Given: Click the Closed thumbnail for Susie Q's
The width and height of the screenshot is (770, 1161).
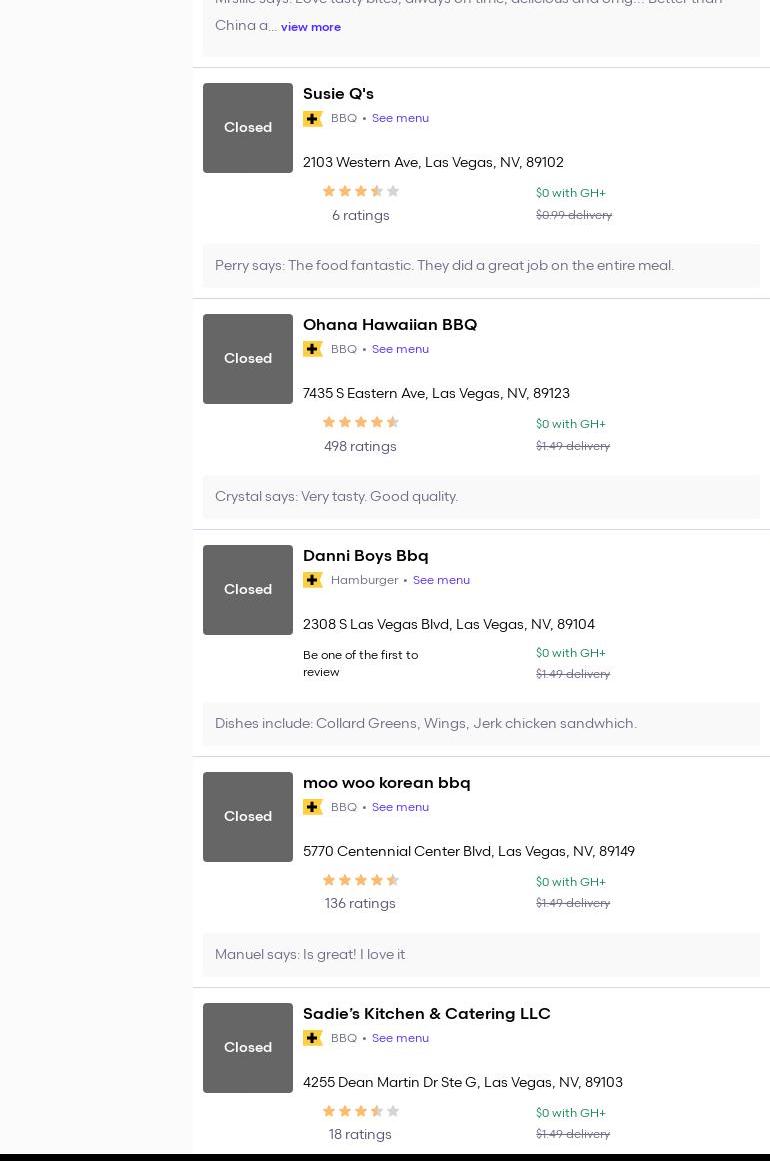Looking at the screenshot, I should (x=248, y=128).
